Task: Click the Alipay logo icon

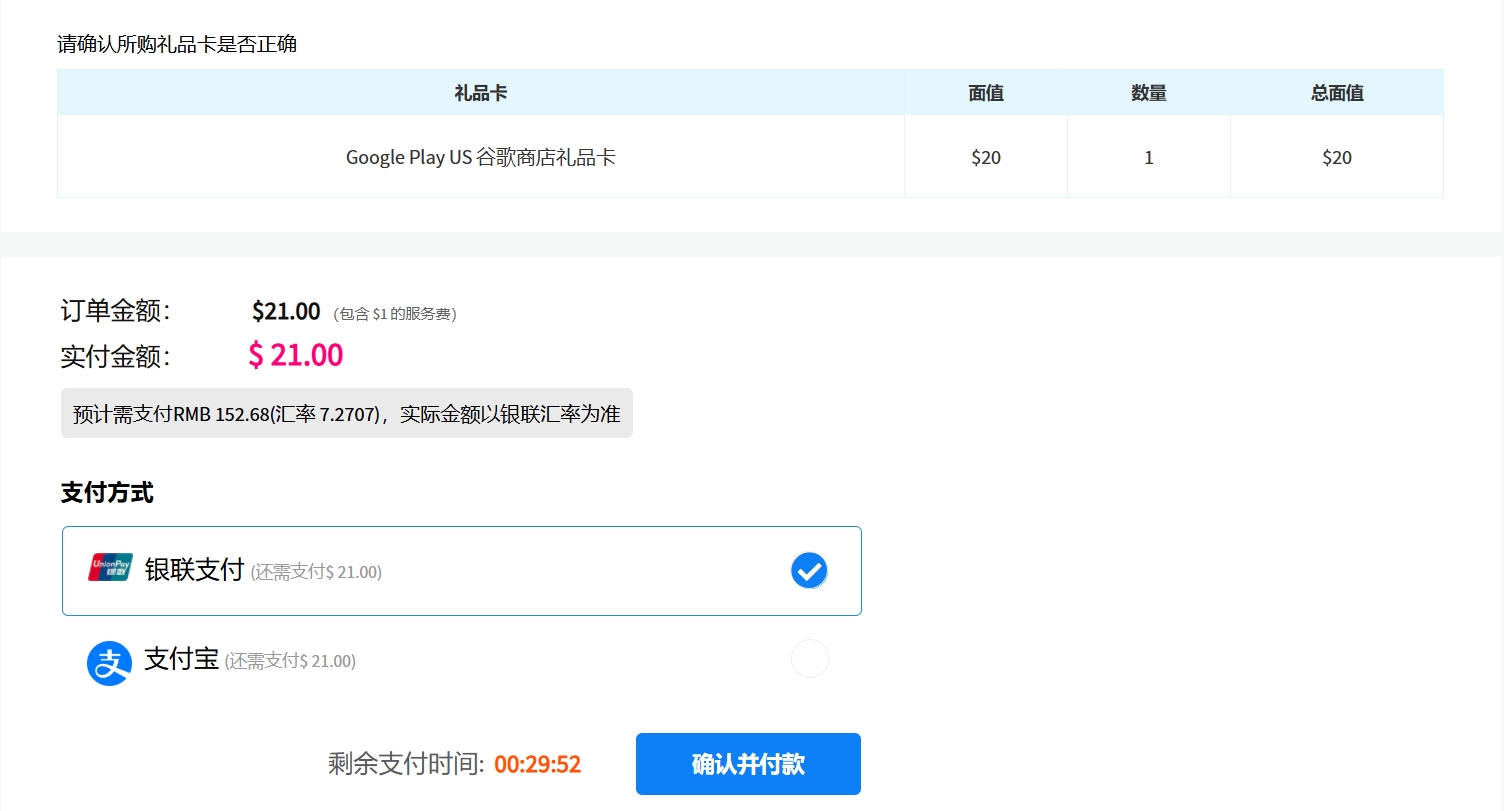Action: (110, 663)
